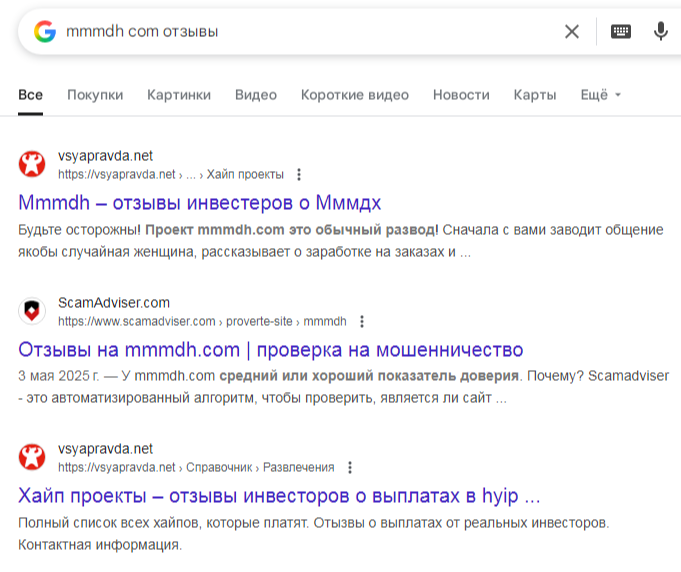Switch to the Новости tab
Image resolution: width=681 pixels, height=572 pixels.
(x=461, y=95)
